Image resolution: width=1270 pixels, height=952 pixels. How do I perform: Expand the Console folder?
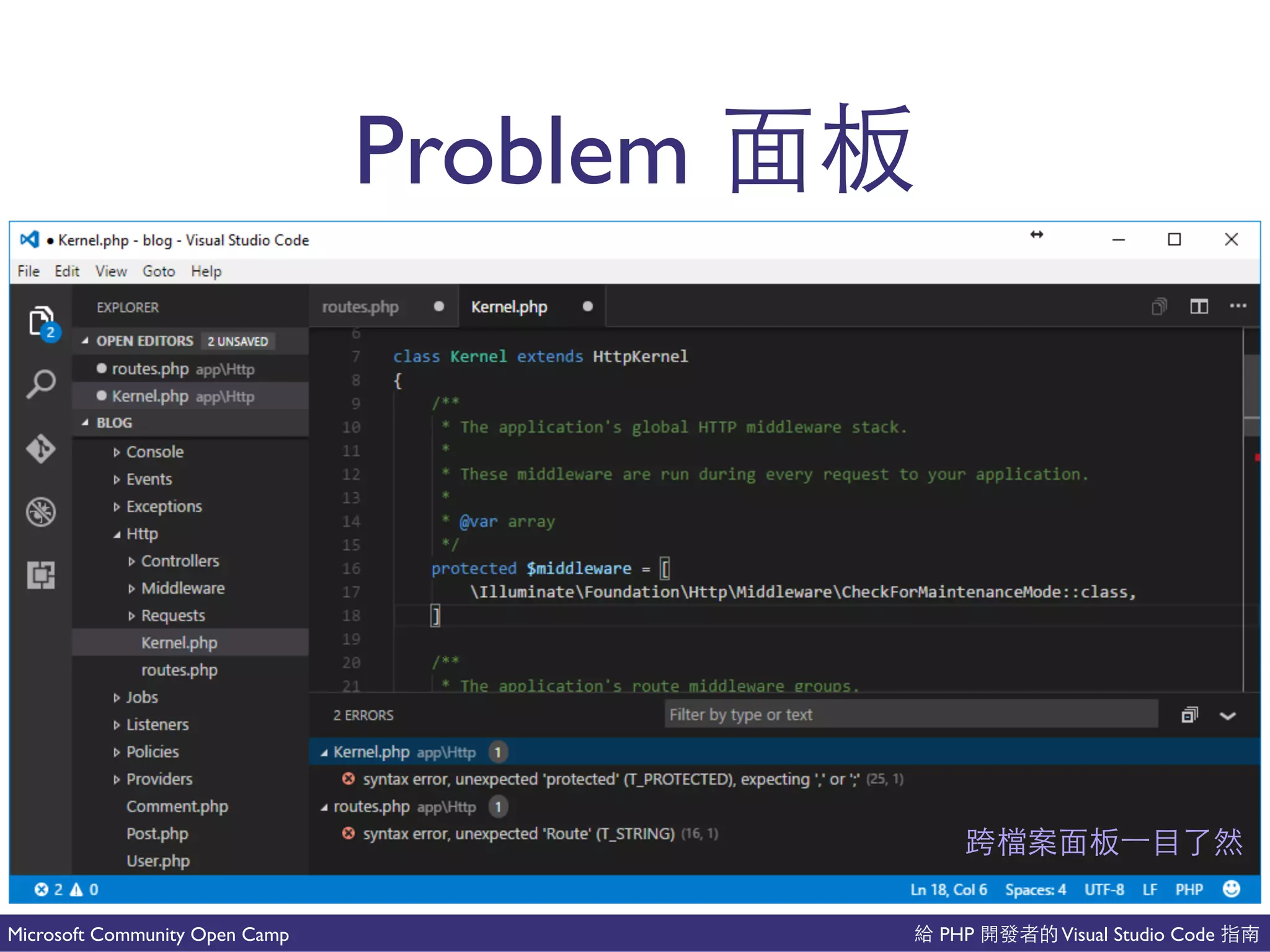click(x=117, y=452)
